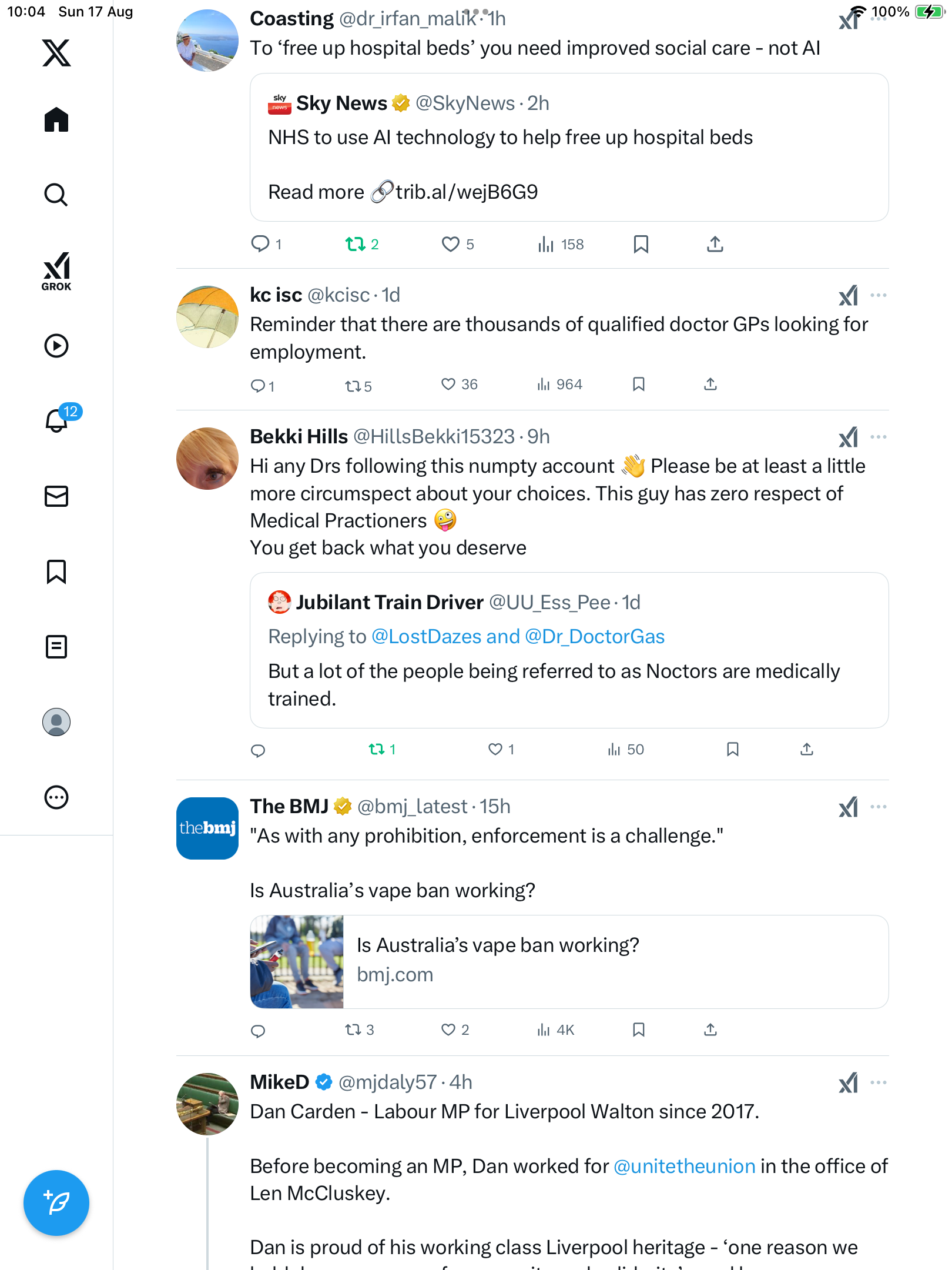The height and width of the screenshot is (1270, 952).
Task: Go to the Home feed icon
Action: coord(56,120)
